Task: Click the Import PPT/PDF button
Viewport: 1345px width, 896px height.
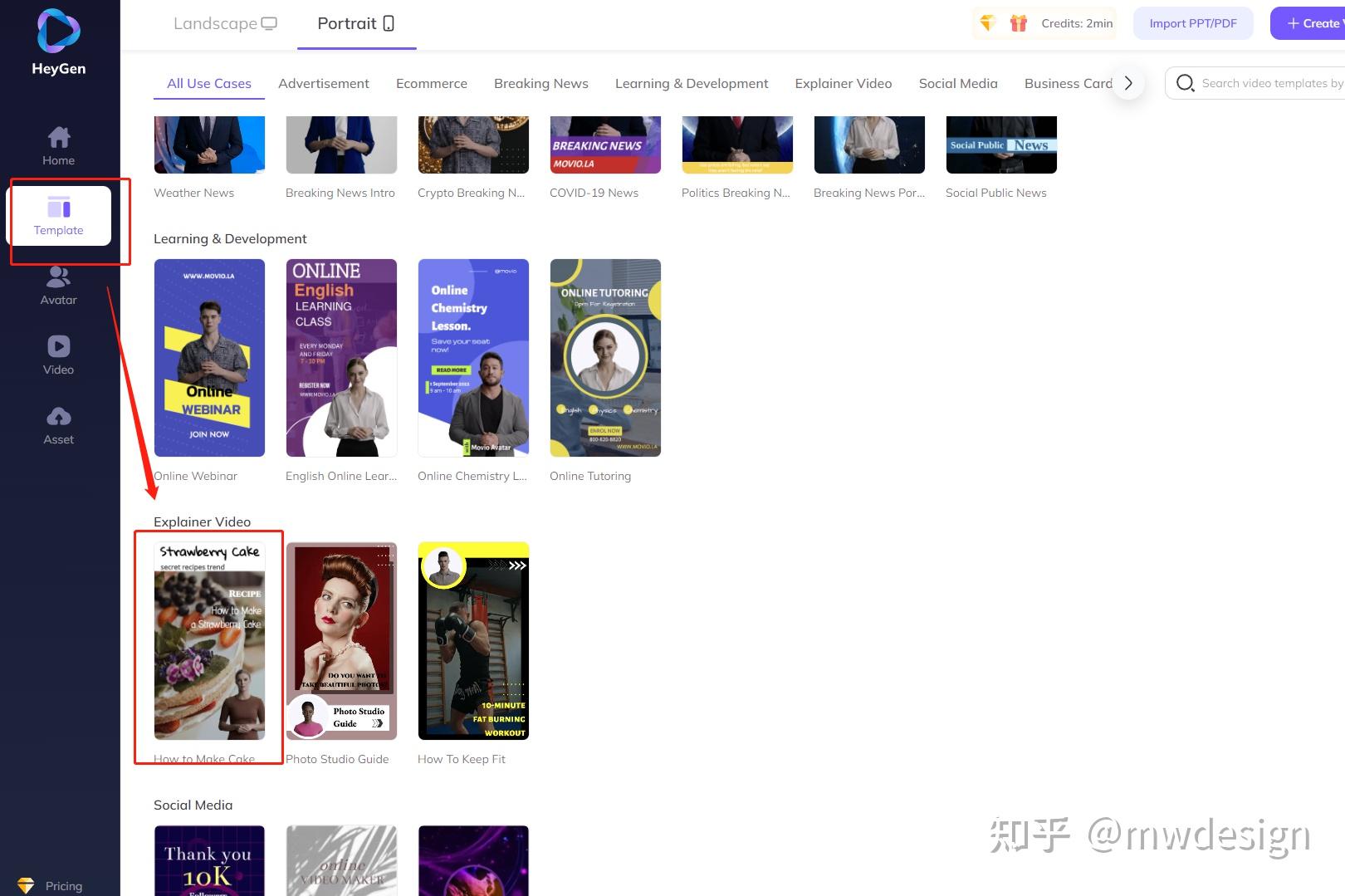Action: coord(1193,23)
